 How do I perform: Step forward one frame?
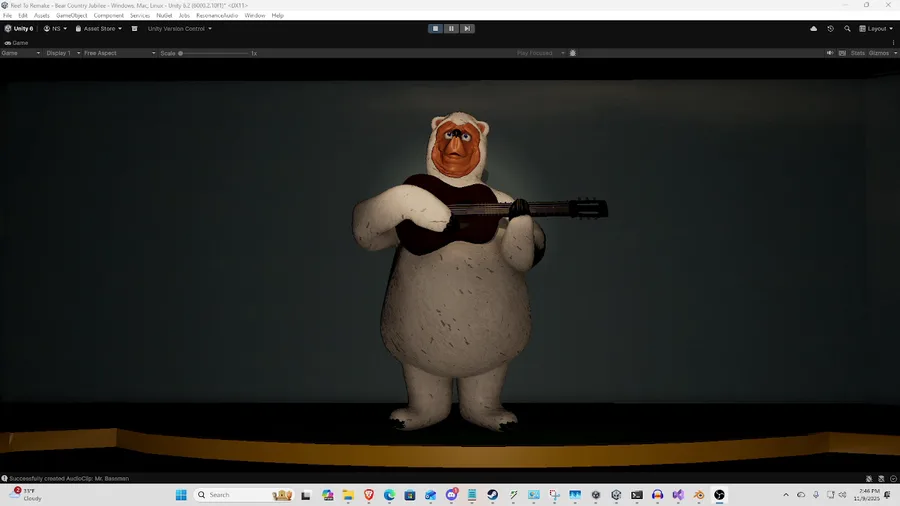tap(467, 29)
